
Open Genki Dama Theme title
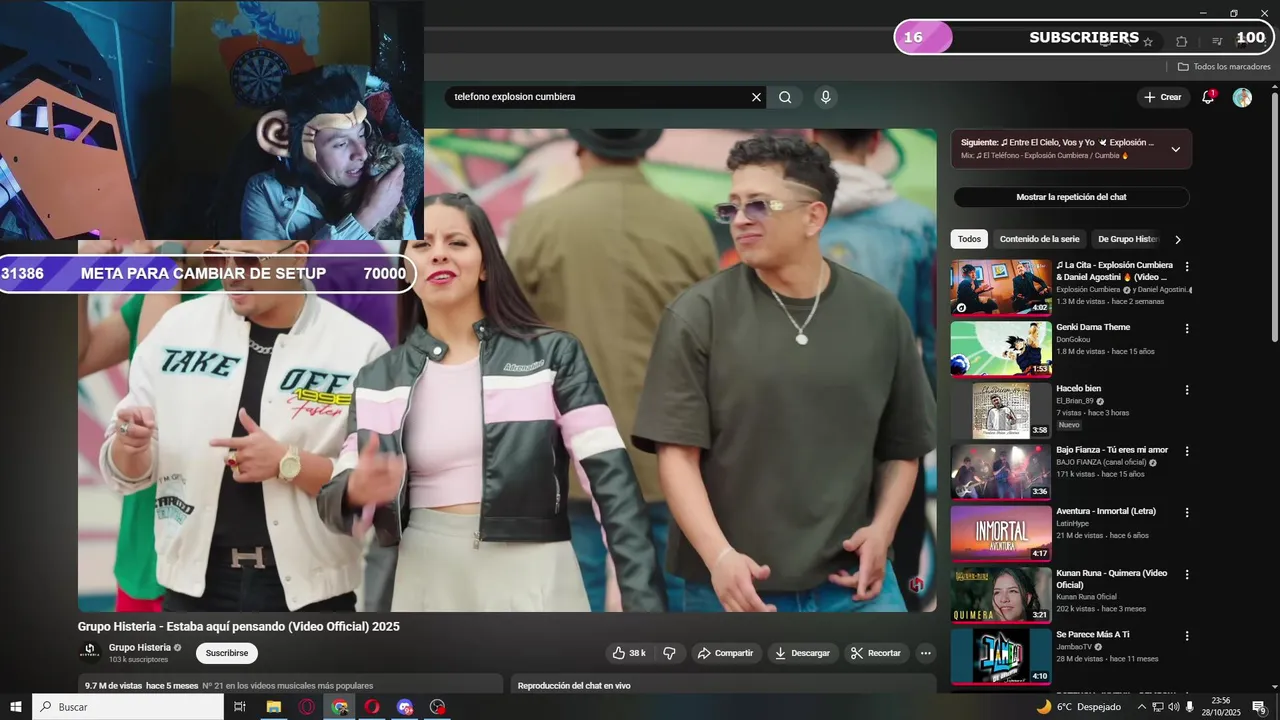pyautogui.click(x=1093, y=327)
